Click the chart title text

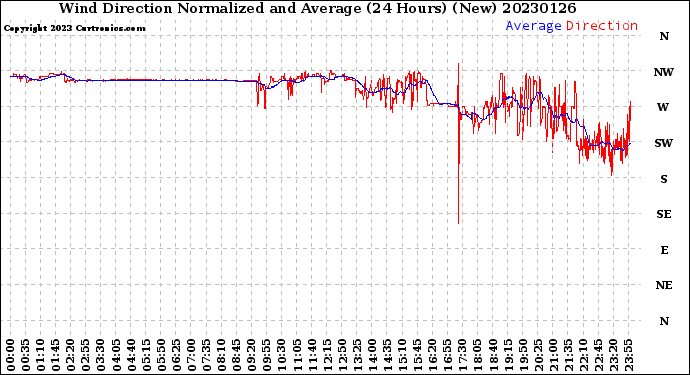pyautogui.click(x=317, y=8)
